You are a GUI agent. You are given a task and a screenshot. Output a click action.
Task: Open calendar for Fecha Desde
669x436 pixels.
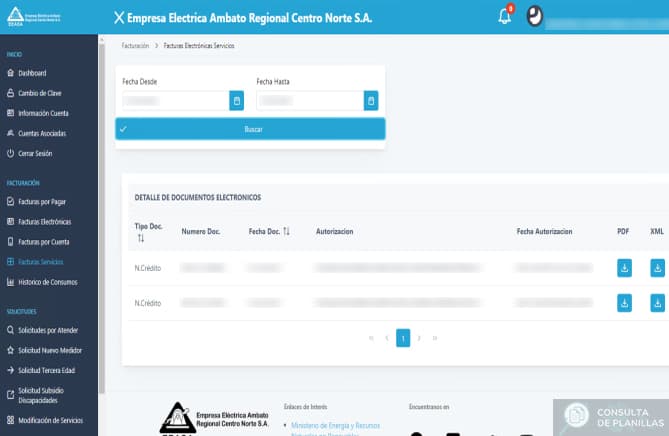(x=236, y=101)
